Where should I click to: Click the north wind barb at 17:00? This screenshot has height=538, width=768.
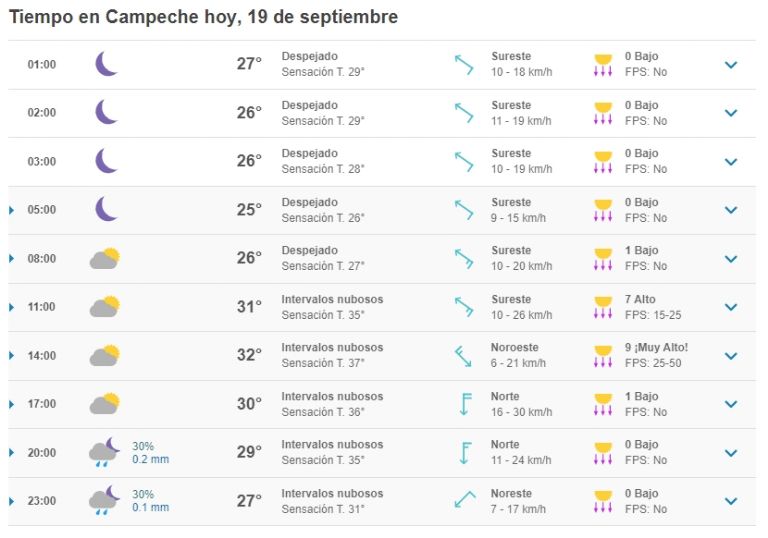pyautogui.click(x=465, y=404)
